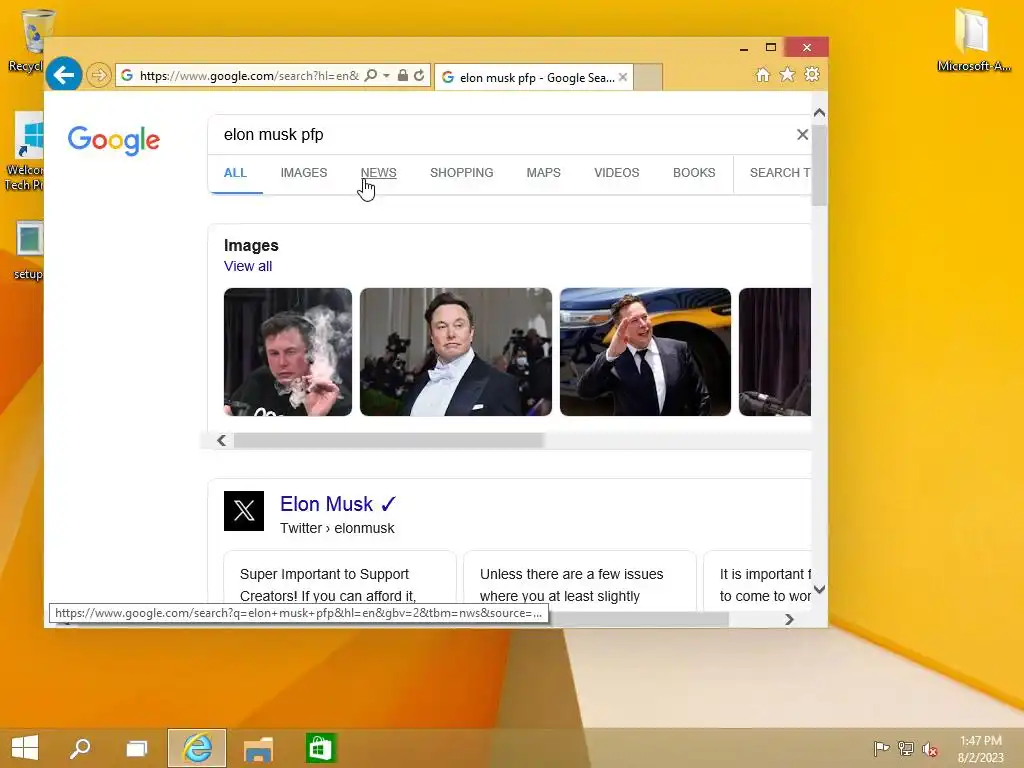Click the forward navigation arrow

click(98, 75)
